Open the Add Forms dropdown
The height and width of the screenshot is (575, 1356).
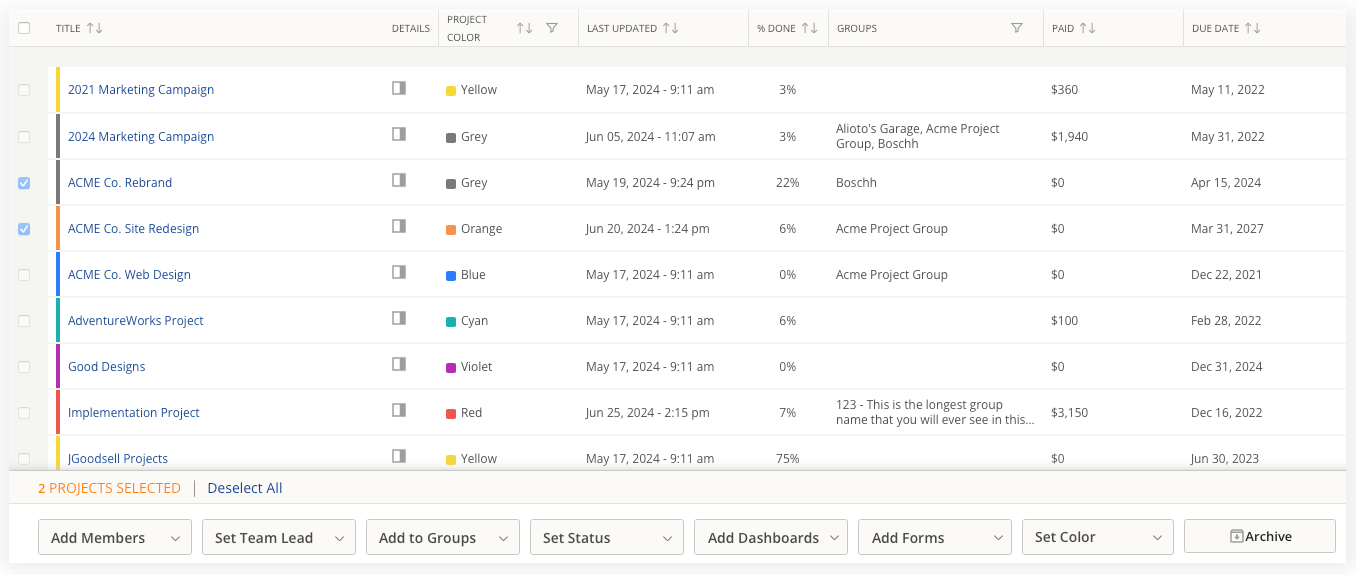935,537
